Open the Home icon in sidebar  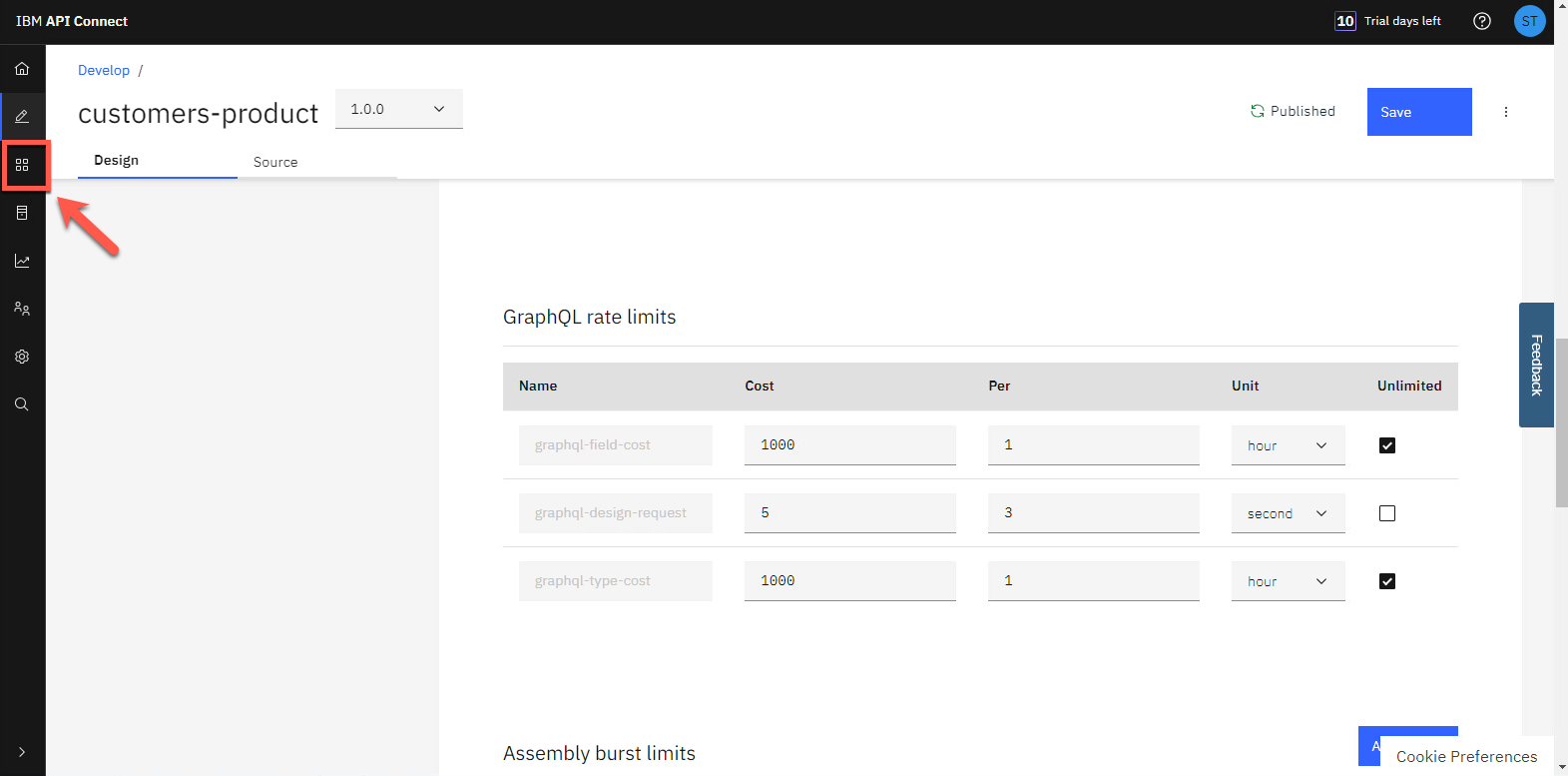(22, 69)
